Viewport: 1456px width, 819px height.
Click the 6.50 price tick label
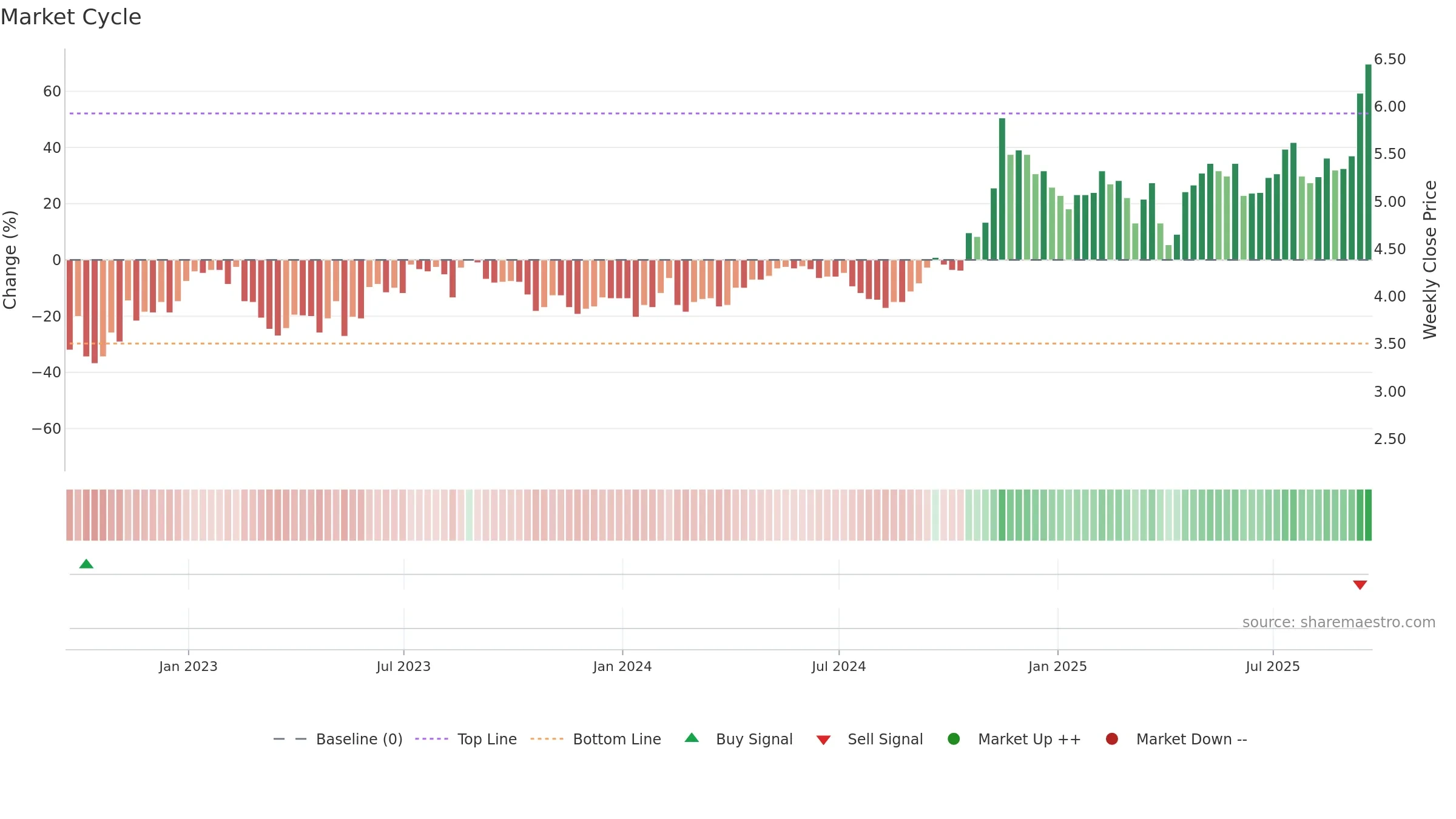1390,59
